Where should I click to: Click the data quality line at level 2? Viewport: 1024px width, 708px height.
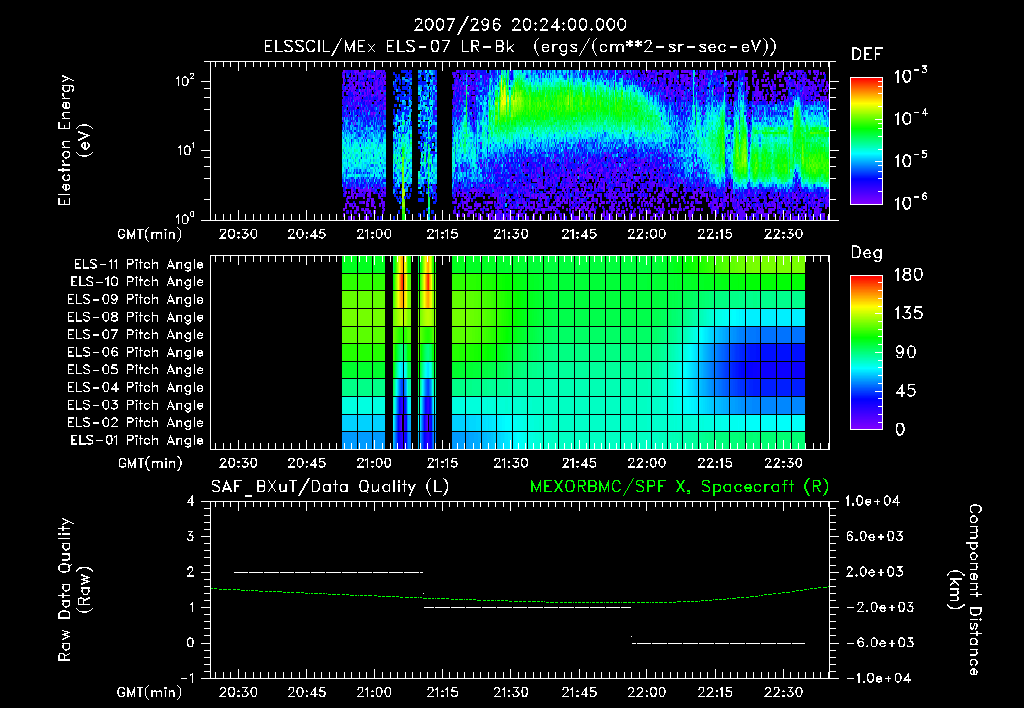[x=328, y=572]
